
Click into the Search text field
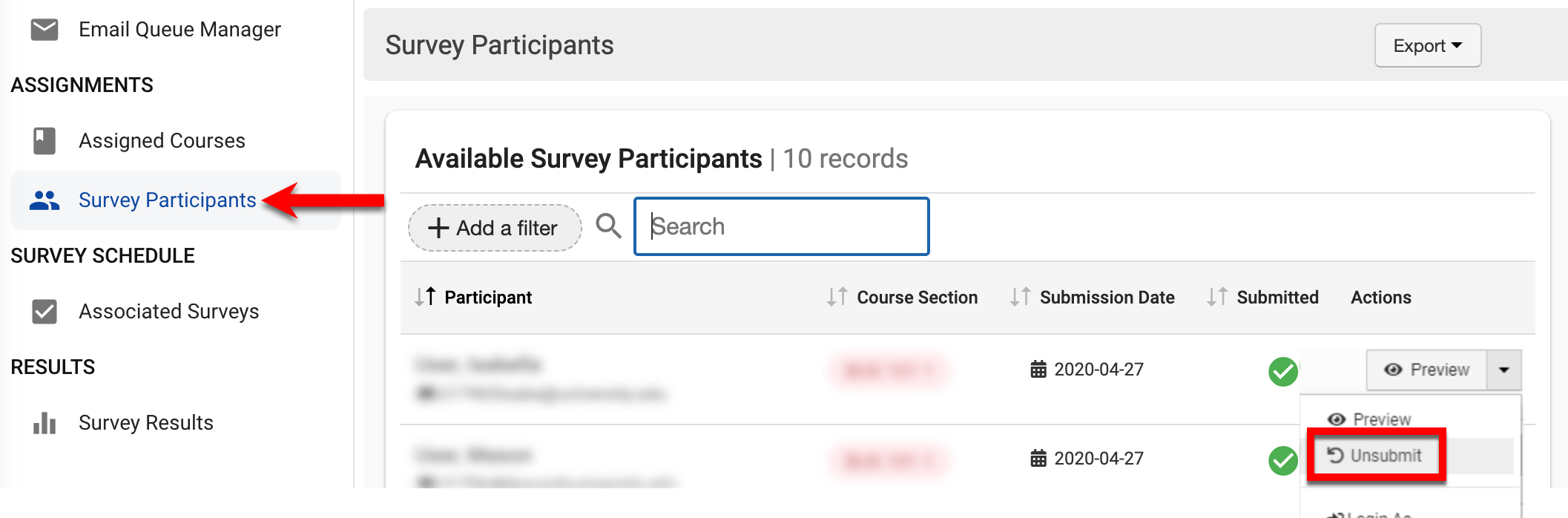pyautogui.click(x=782, y=226)
